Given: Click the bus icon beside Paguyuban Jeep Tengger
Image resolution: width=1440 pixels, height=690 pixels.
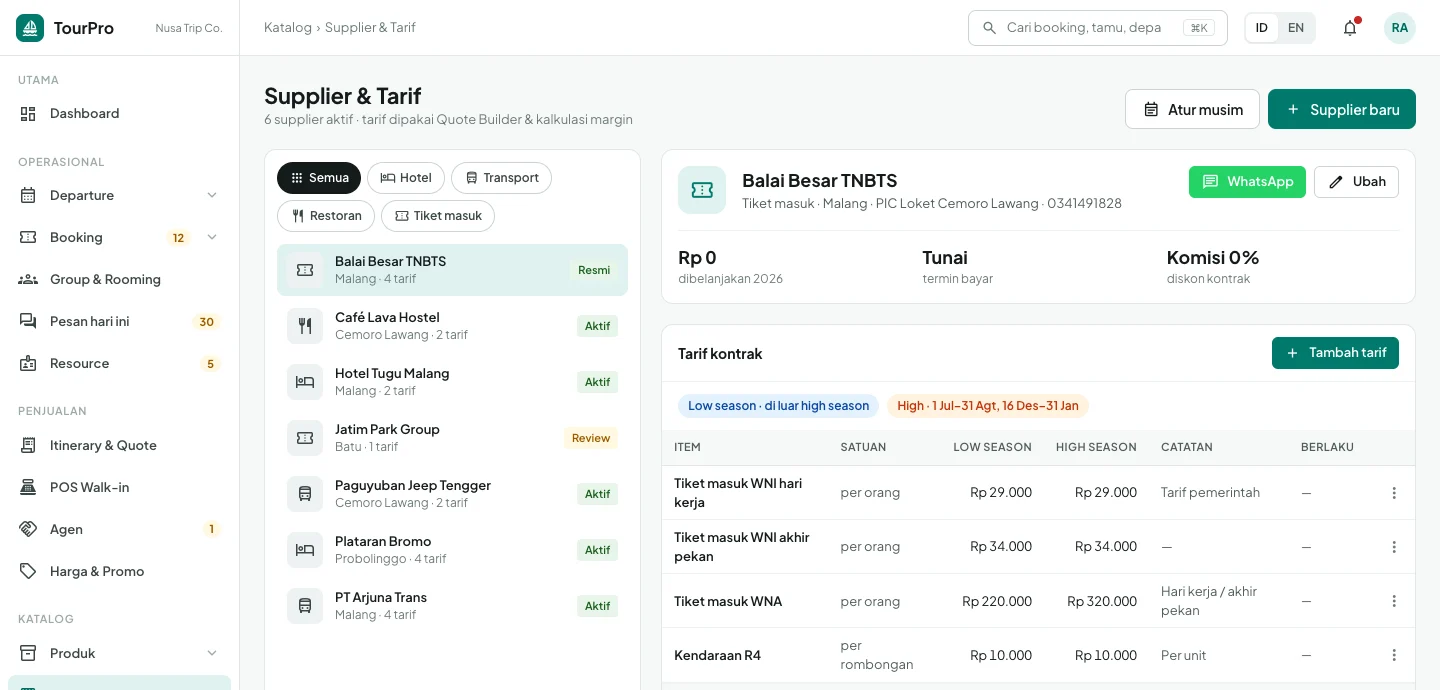Looking at the screenshot, I should coord(305,494).
